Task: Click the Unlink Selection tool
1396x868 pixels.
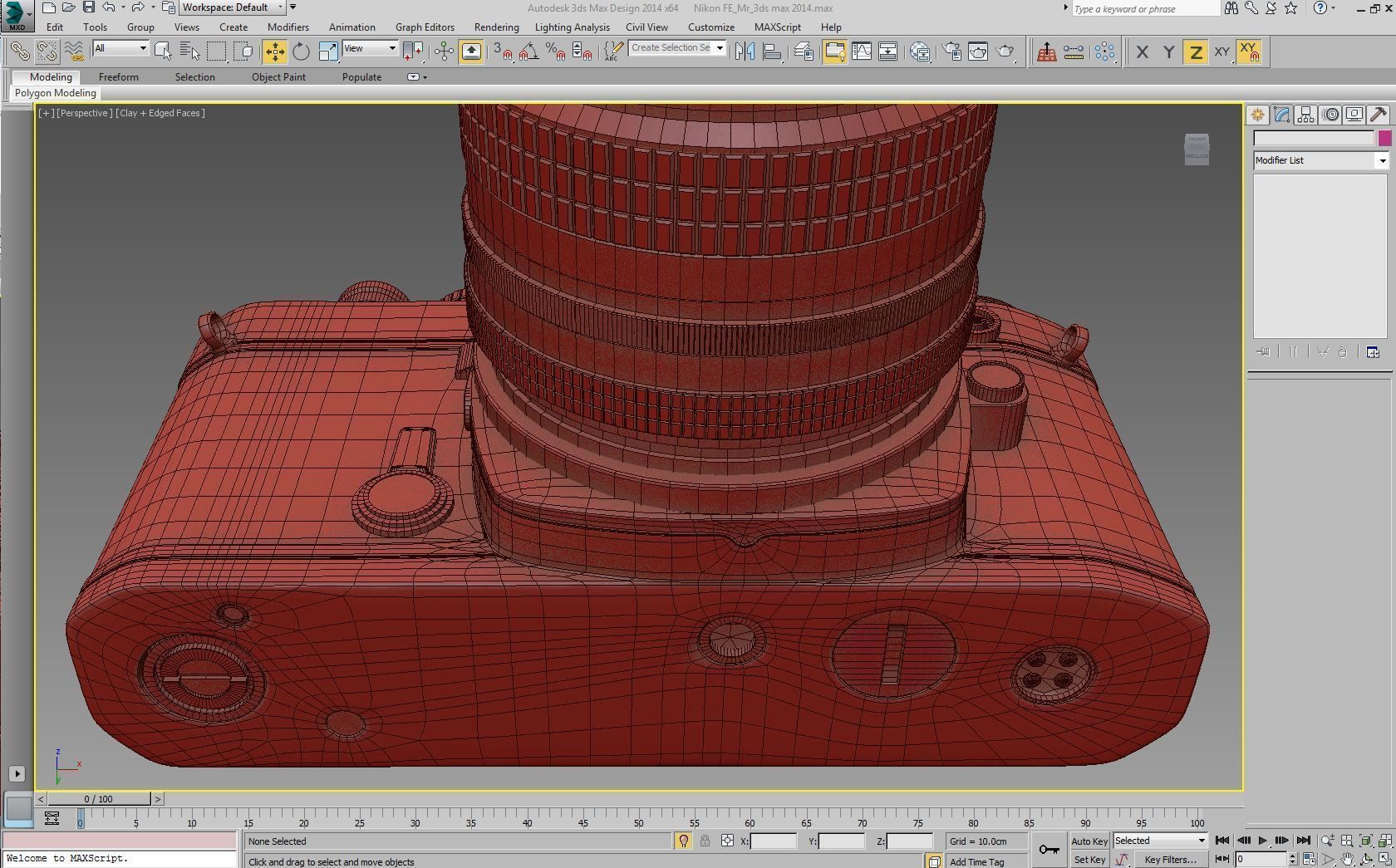Action: click(47, 51)
